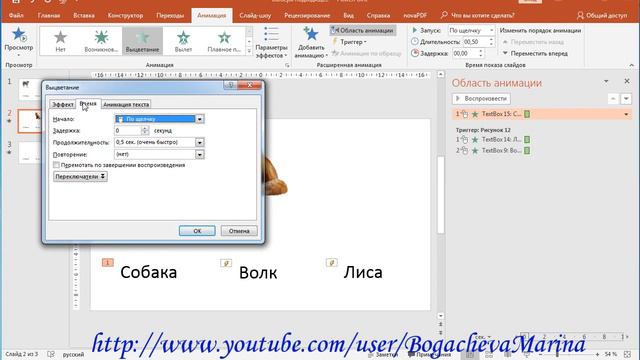Open the Анимация текста tab in dialog
Viewport: 640px width, 360px height.
[x=126, y=104]
